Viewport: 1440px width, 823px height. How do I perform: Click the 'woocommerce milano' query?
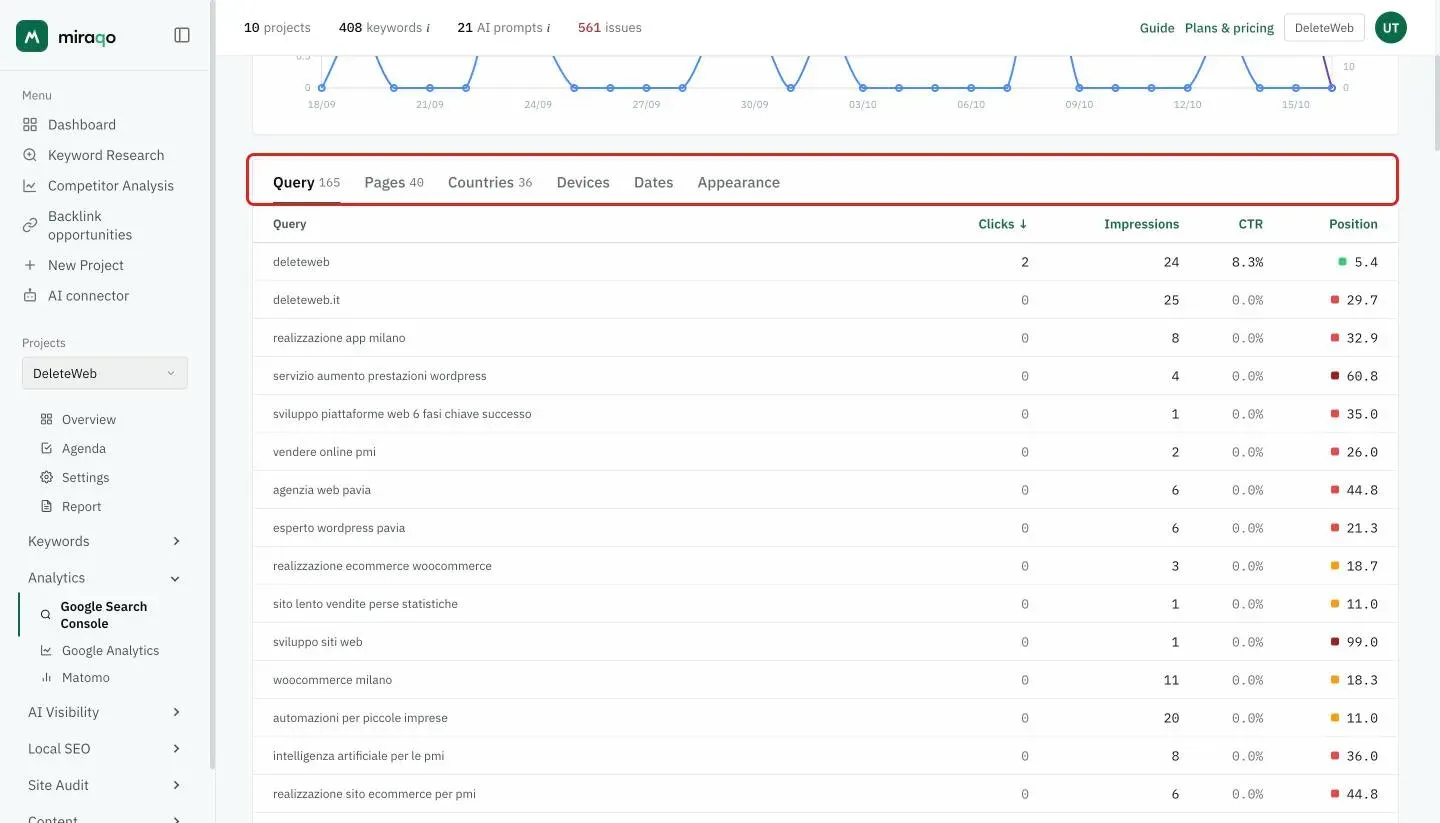pos(333,680)
